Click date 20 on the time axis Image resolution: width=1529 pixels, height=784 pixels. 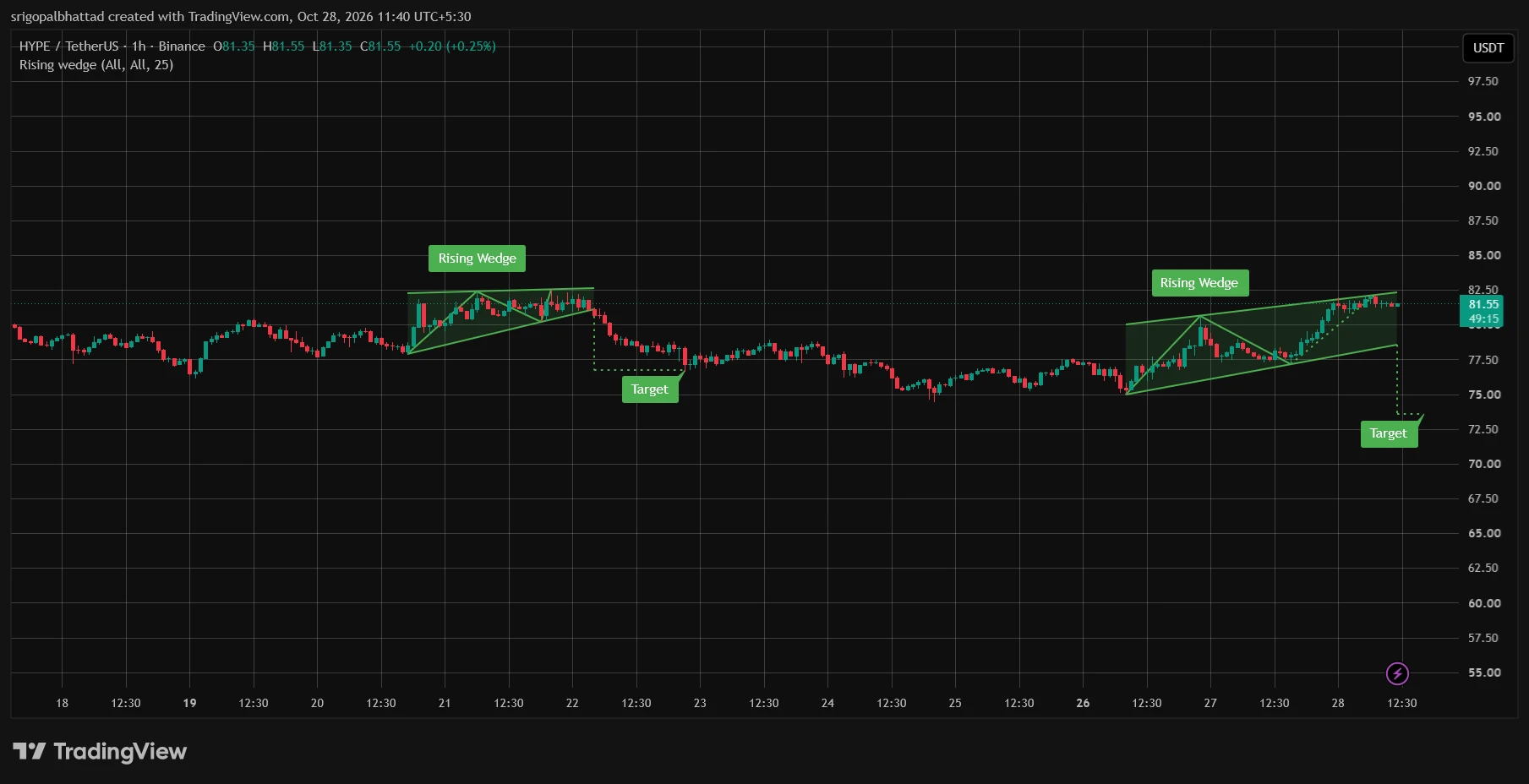point(317,703)
